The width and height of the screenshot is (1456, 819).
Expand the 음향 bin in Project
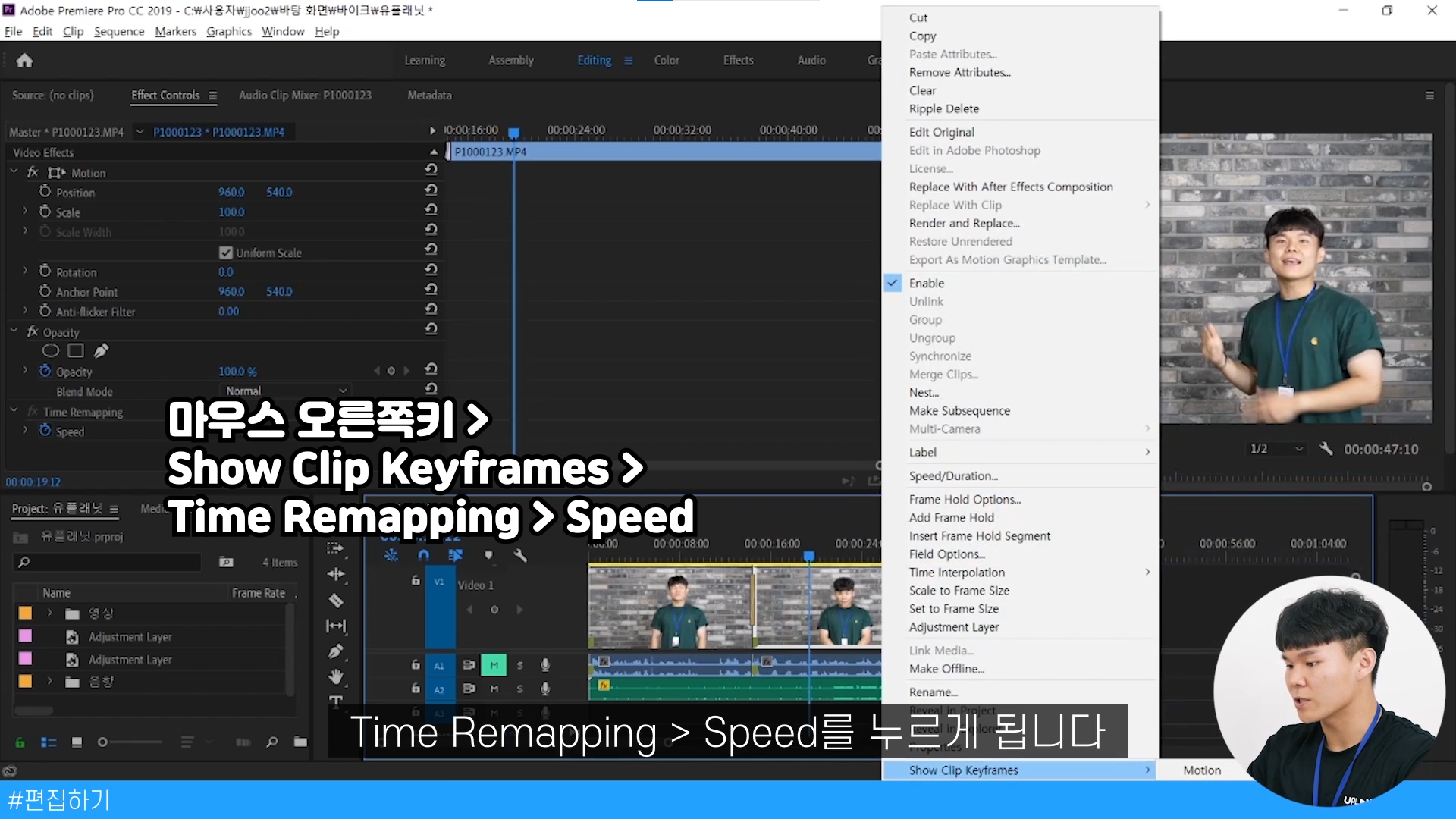pyautogui.click(x=50, y=682)
